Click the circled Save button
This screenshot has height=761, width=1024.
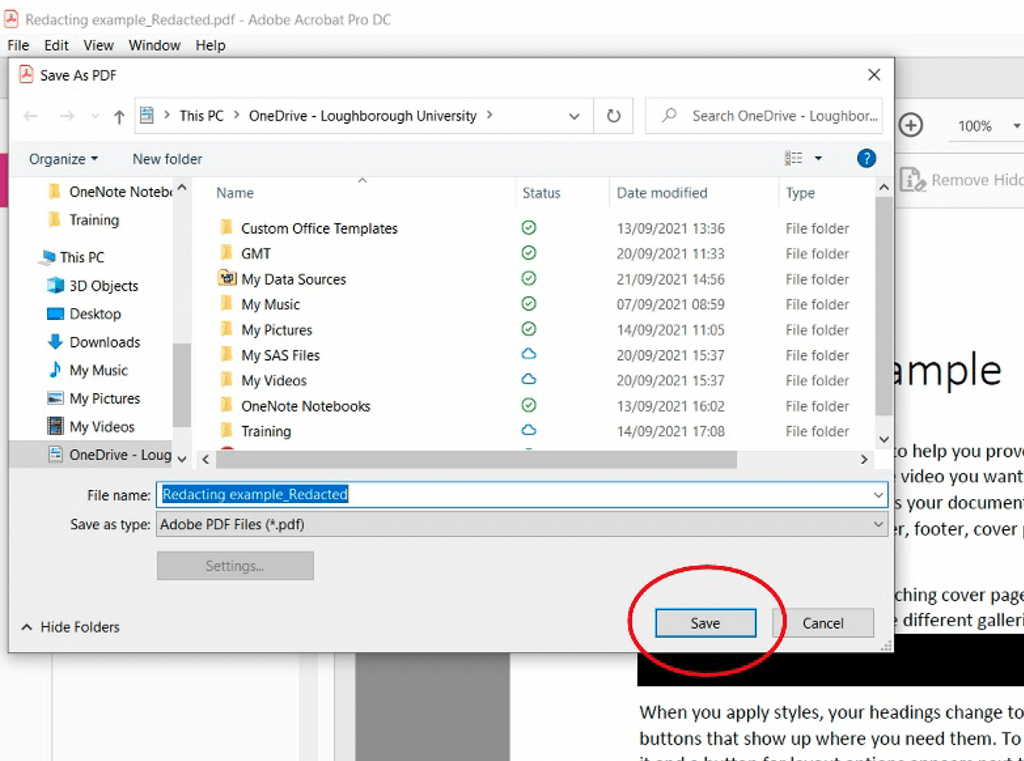click(704, 622)
